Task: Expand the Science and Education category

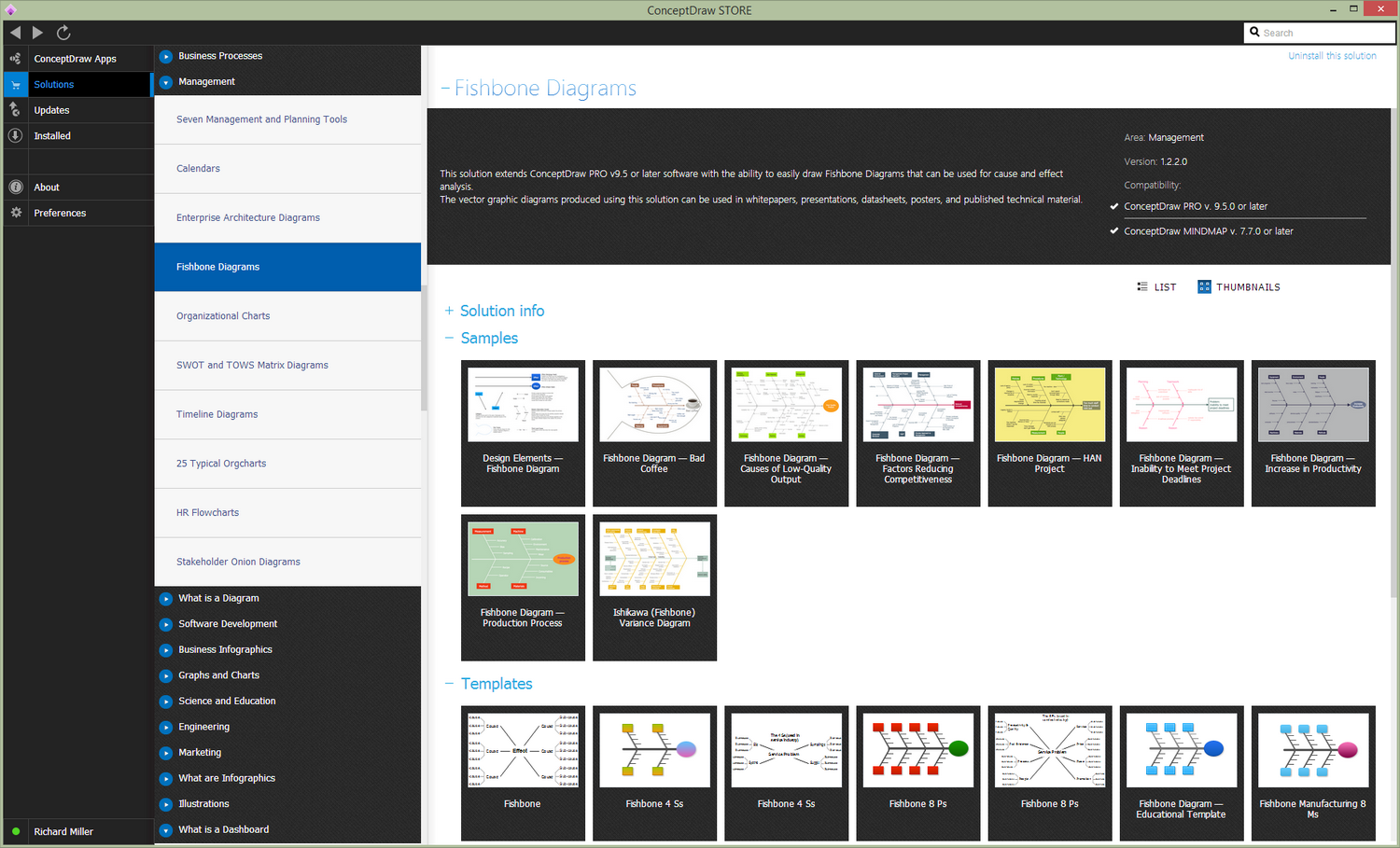Action: click(x=166, y=701)
